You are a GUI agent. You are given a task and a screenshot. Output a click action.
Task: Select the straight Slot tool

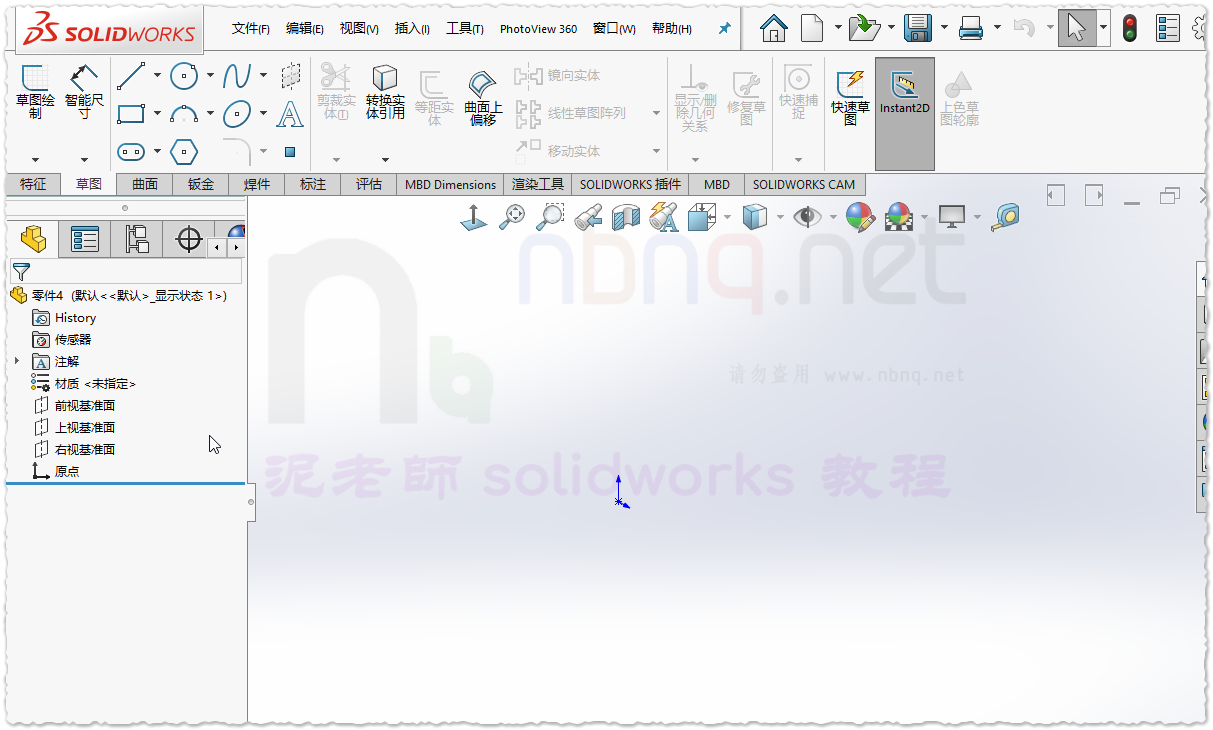click(131, 151)
